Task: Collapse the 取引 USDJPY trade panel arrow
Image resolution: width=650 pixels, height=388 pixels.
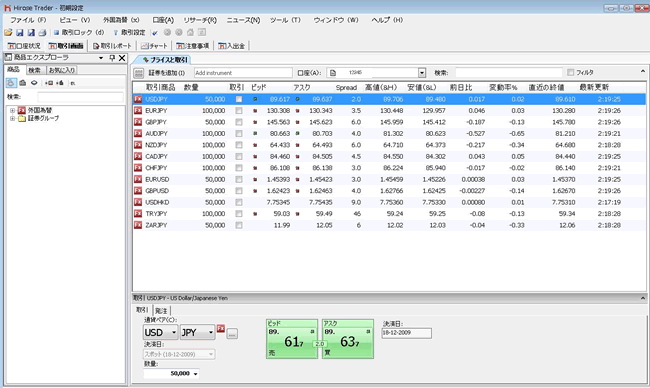Action: 643,298
